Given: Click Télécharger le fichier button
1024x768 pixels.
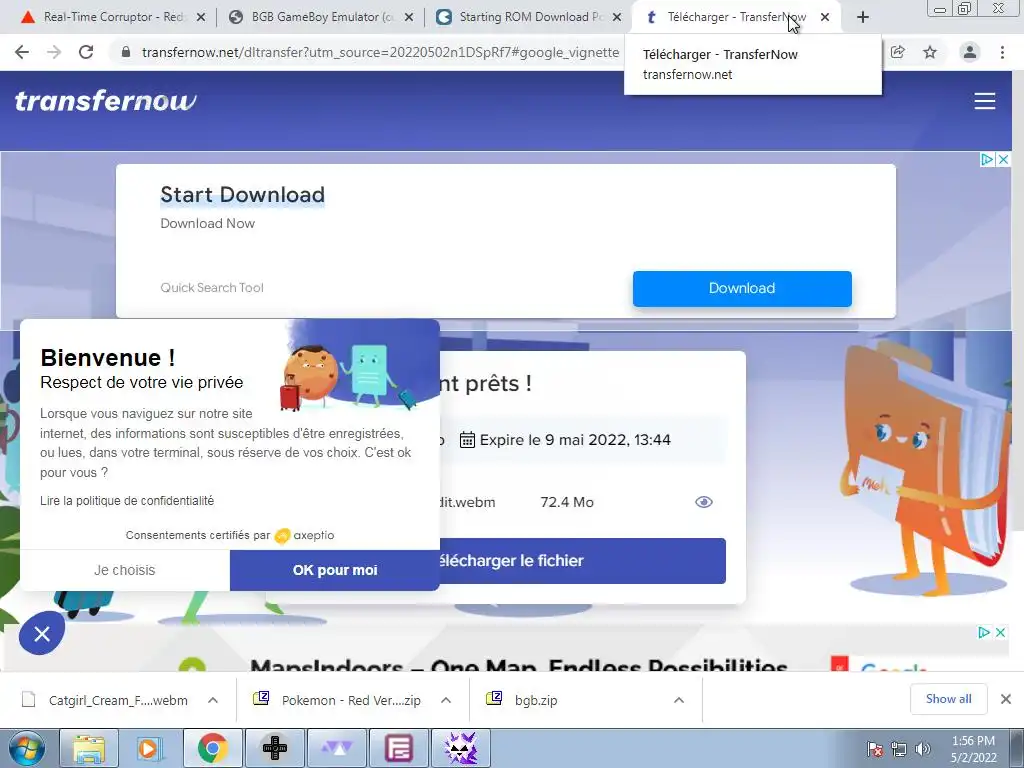Looking at the screenshot, I should pos(583,561).
